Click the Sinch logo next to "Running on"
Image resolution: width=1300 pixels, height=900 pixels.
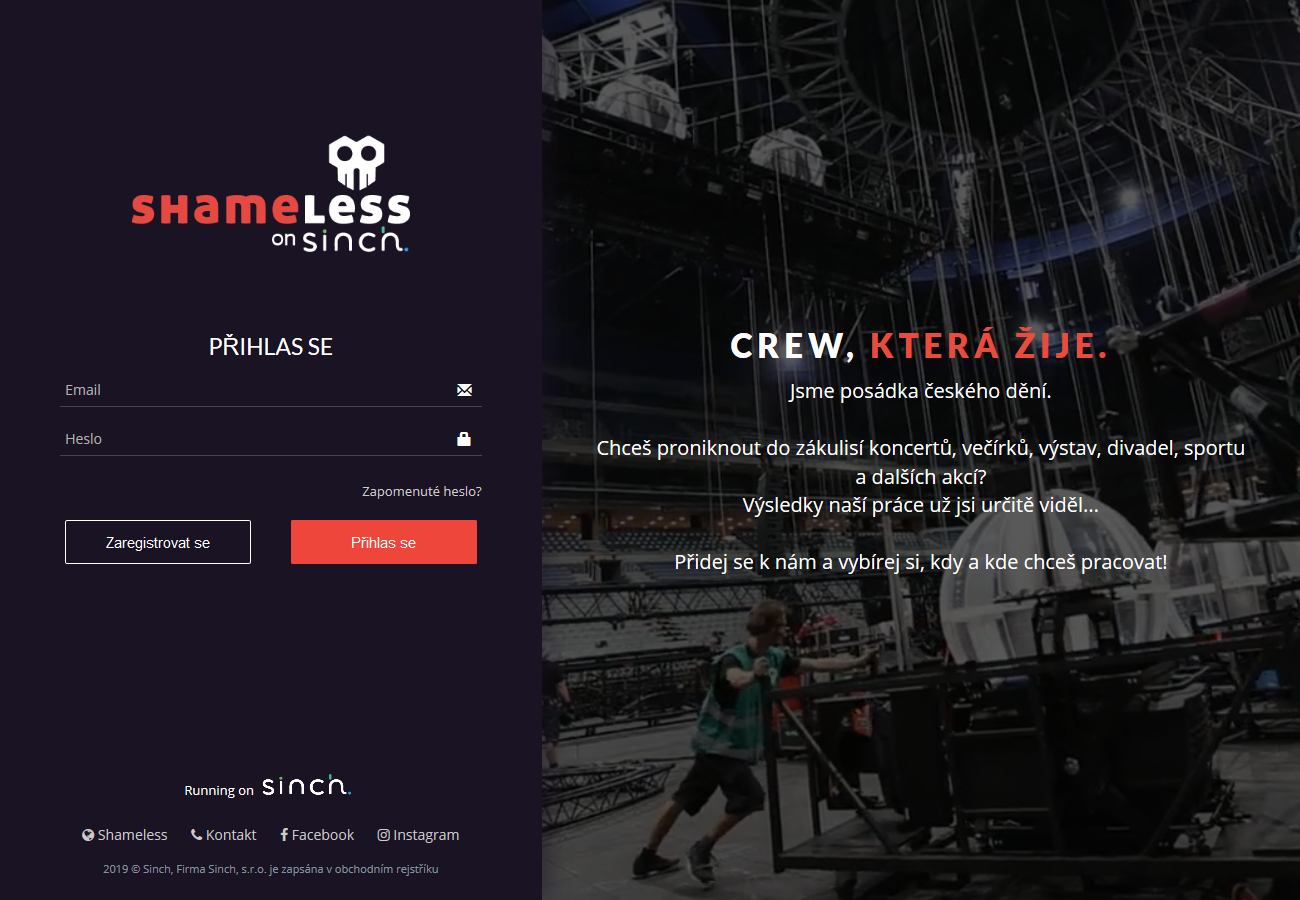pos(307,787)
